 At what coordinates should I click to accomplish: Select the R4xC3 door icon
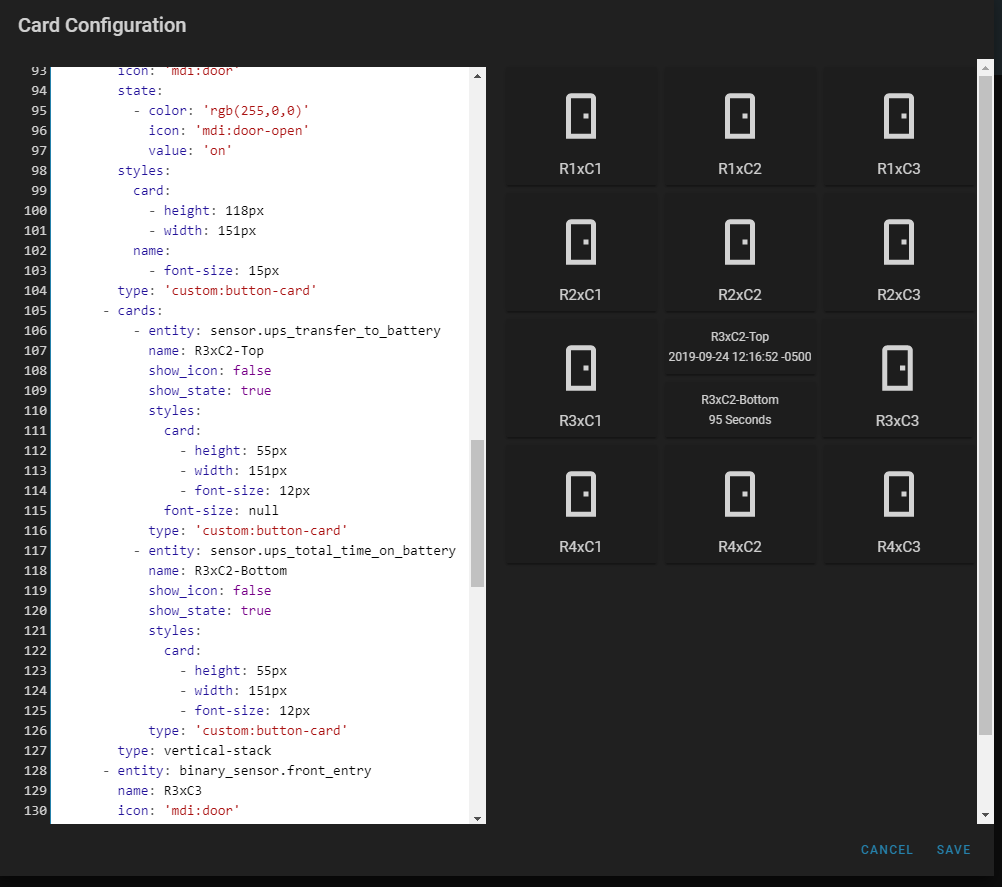898,493
